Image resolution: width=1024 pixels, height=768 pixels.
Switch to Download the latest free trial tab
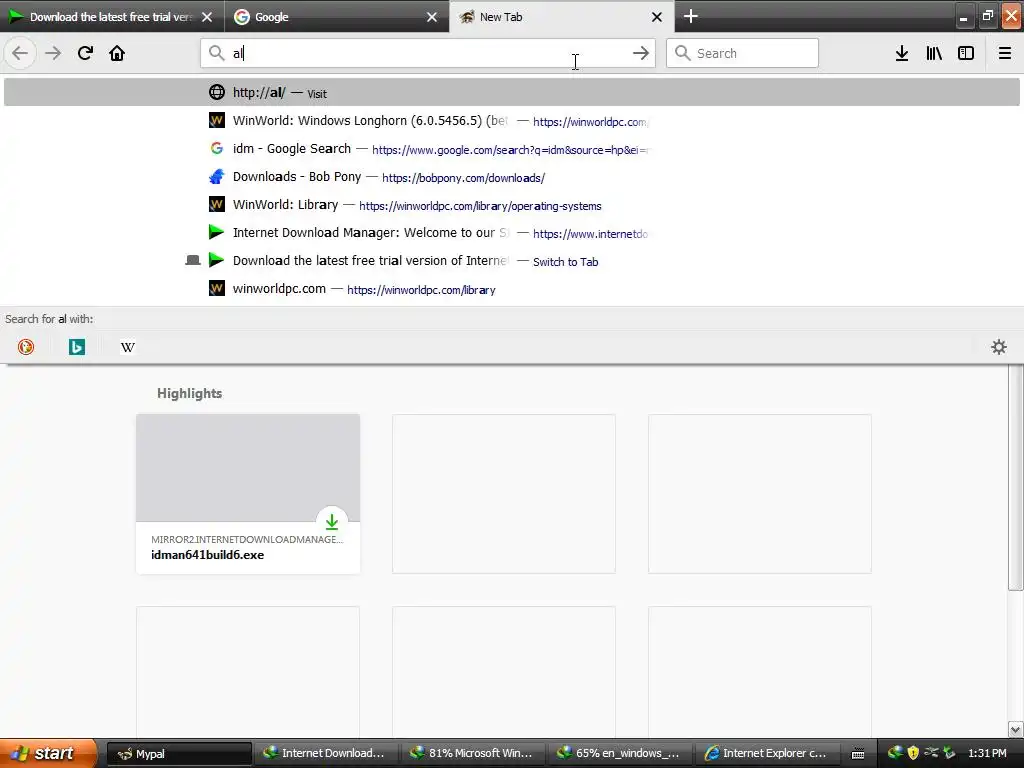click(112, 17)
